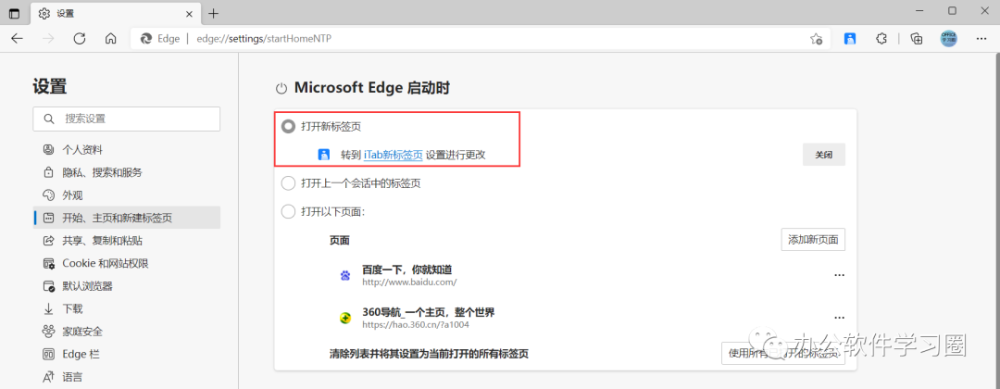Click the address bar URL field
The width and height of the screenshot is (1000, 389).
pyautogui.click(x=481, y=39)
